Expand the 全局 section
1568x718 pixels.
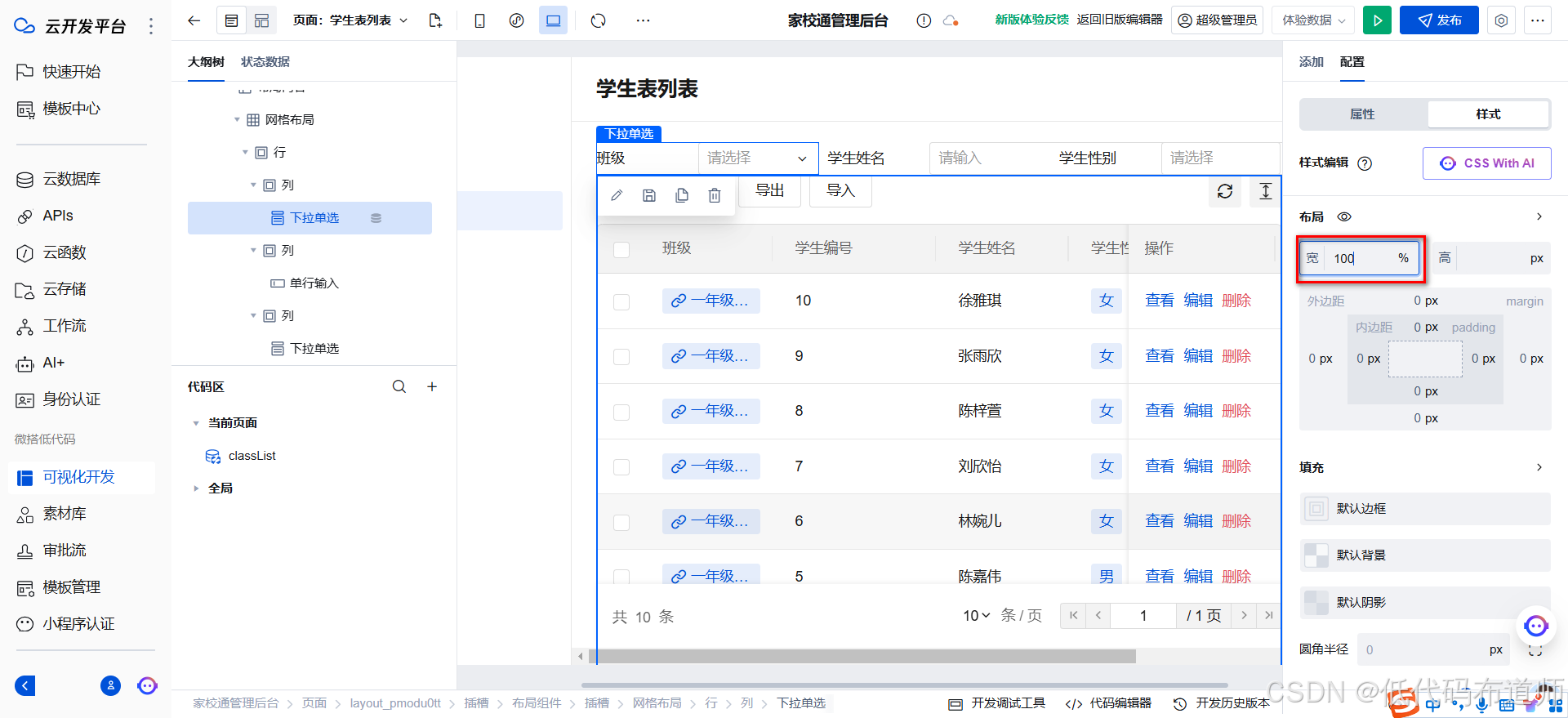[x=196, y=488]
